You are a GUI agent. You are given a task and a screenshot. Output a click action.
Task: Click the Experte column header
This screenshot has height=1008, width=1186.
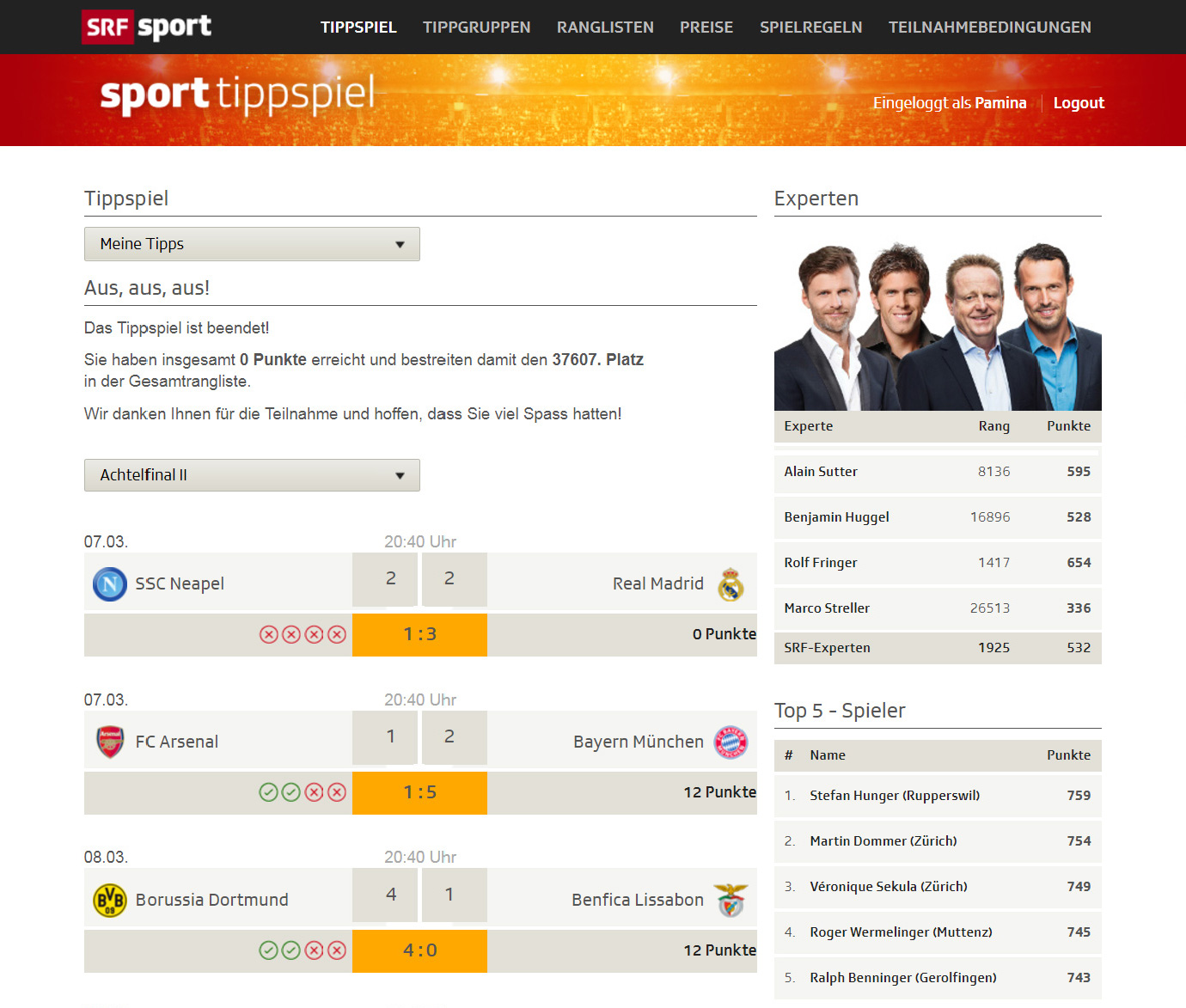(x=809, y=426)
